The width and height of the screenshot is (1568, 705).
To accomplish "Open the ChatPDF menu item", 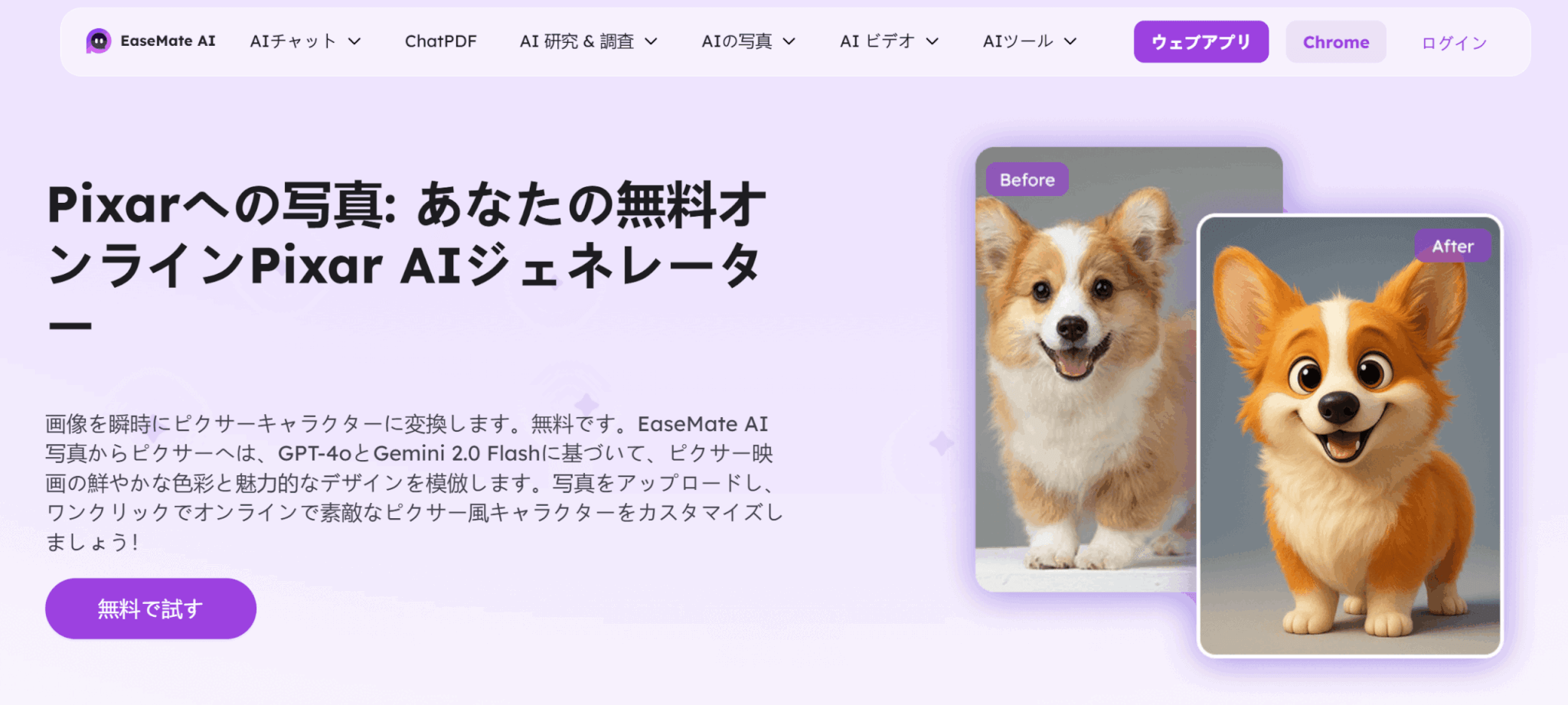I will 440,41.
